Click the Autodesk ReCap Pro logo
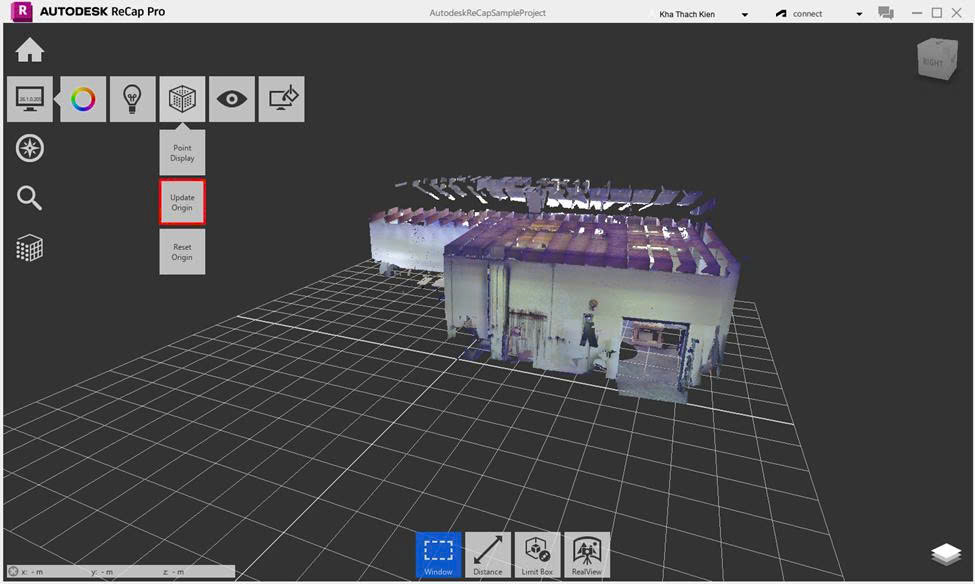 coord(22,11)
